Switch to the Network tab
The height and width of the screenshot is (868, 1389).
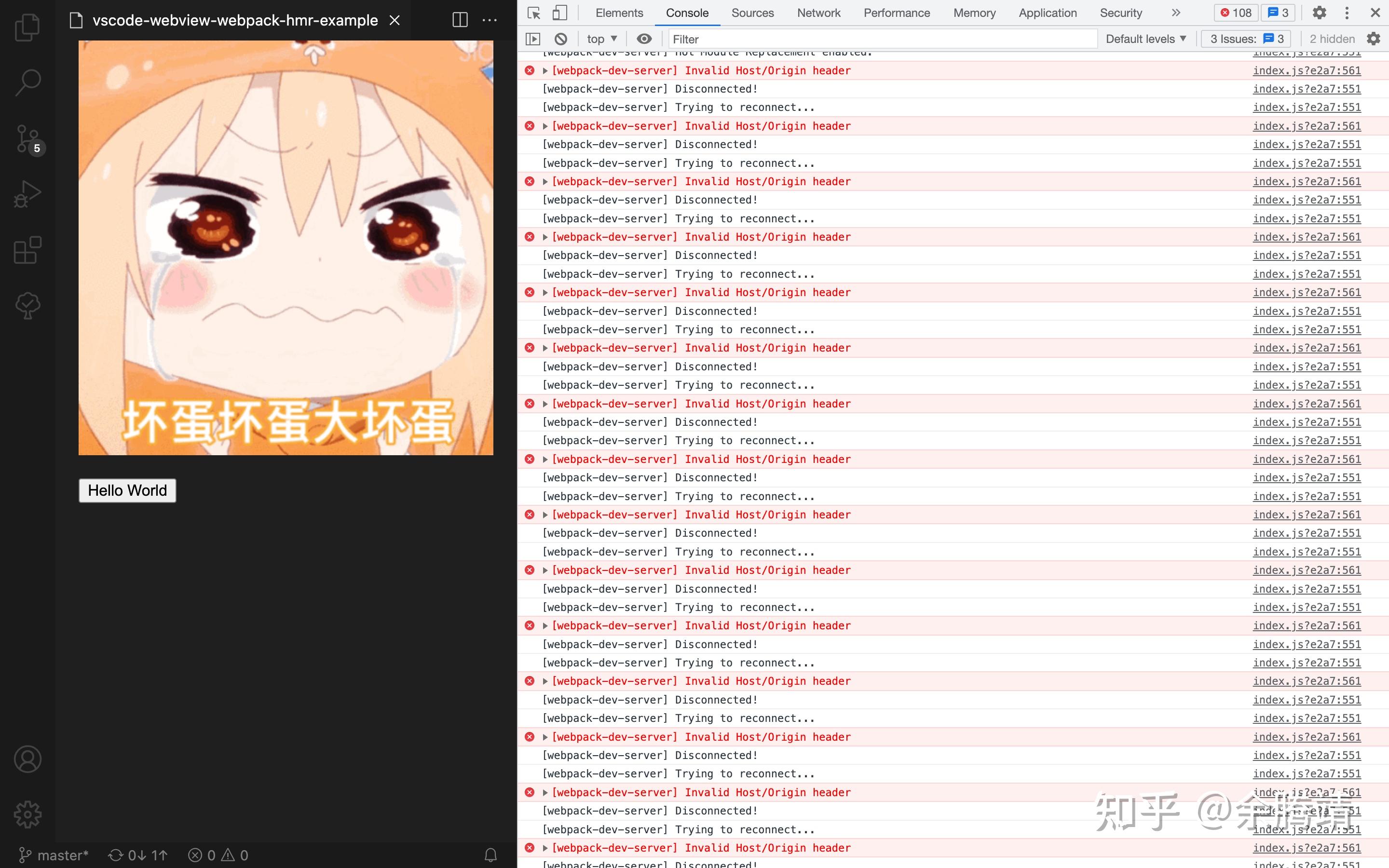pos(818,13)
